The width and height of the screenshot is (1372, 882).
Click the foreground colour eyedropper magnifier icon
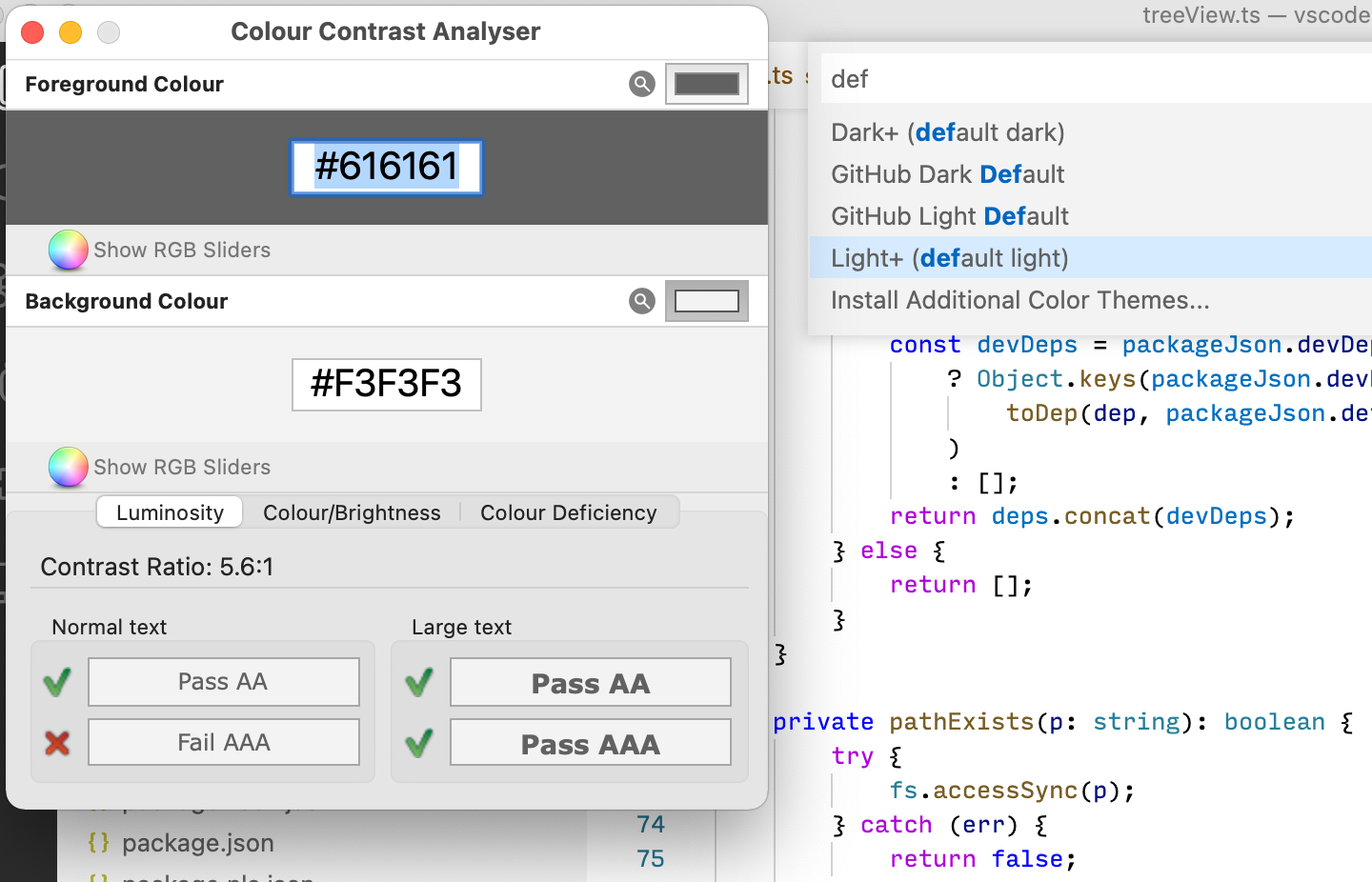coord(642,84)
